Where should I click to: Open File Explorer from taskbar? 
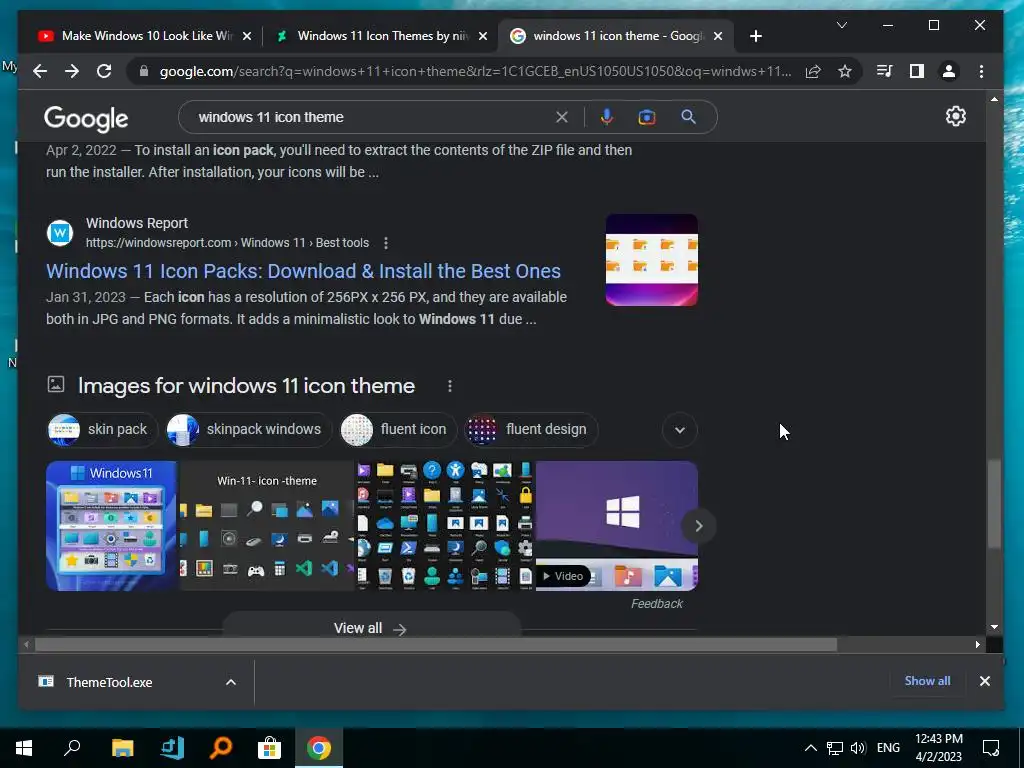[122, 748]
